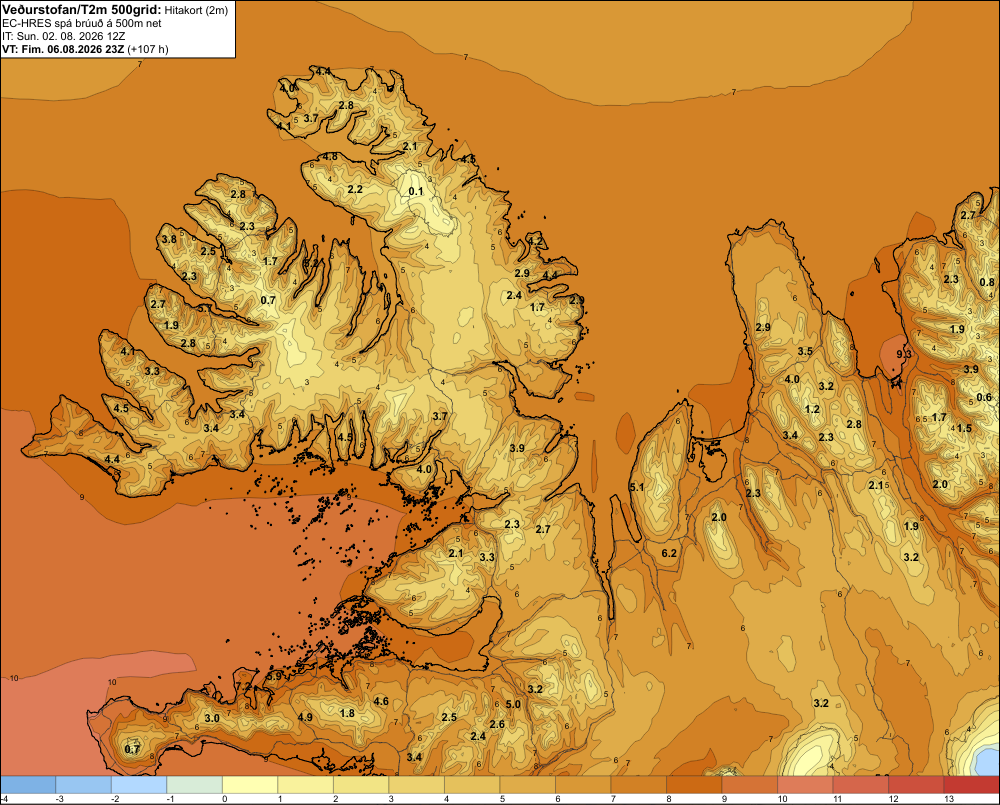This screenshot has height=805, width=1000.
Task: Click the '7' tick label on the color scale
Action: 612,799
